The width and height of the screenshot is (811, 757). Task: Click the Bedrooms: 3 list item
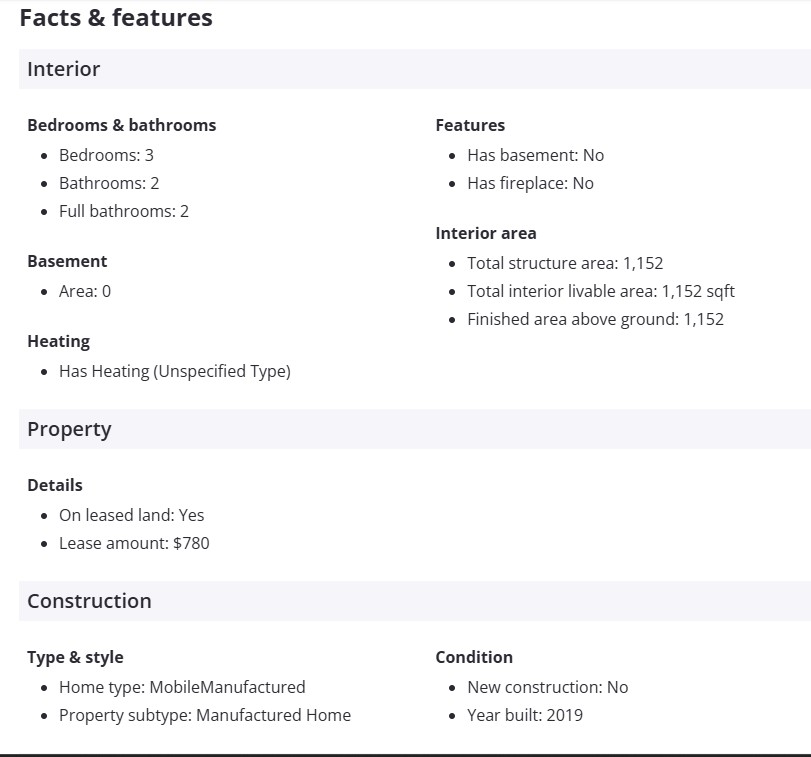(106, 155)
